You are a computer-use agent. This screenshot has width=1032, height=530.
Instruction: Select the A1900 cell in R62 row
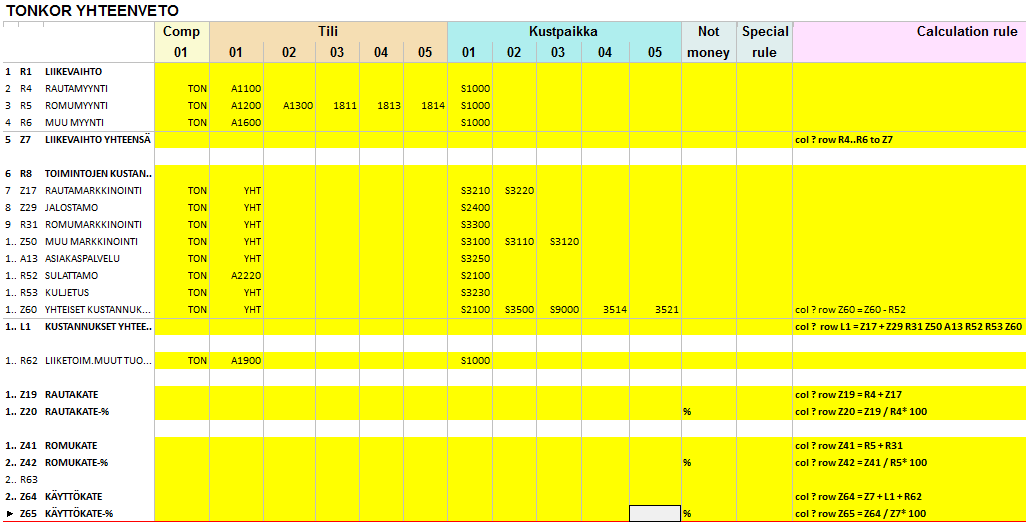coord(246,361)
